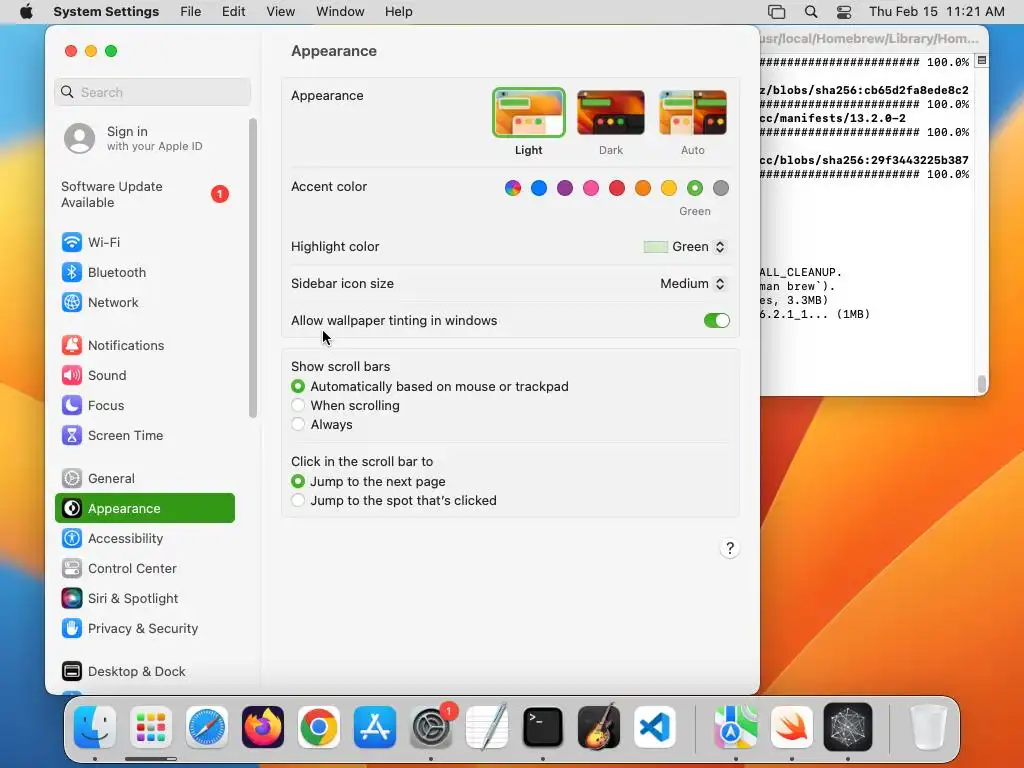Screen dimensions: 1024x768
Task: Open Trash from the Dock
Action: pos(929,728)
